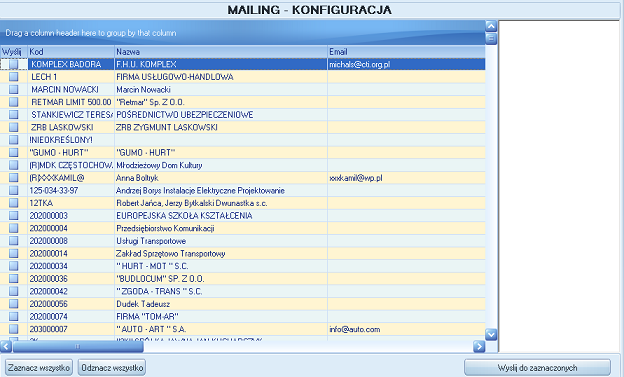Select EUROPEJSKA SZKOŁA KSZTAŁCENIA cell
624x377 pixels.
[x=221, y=215]
